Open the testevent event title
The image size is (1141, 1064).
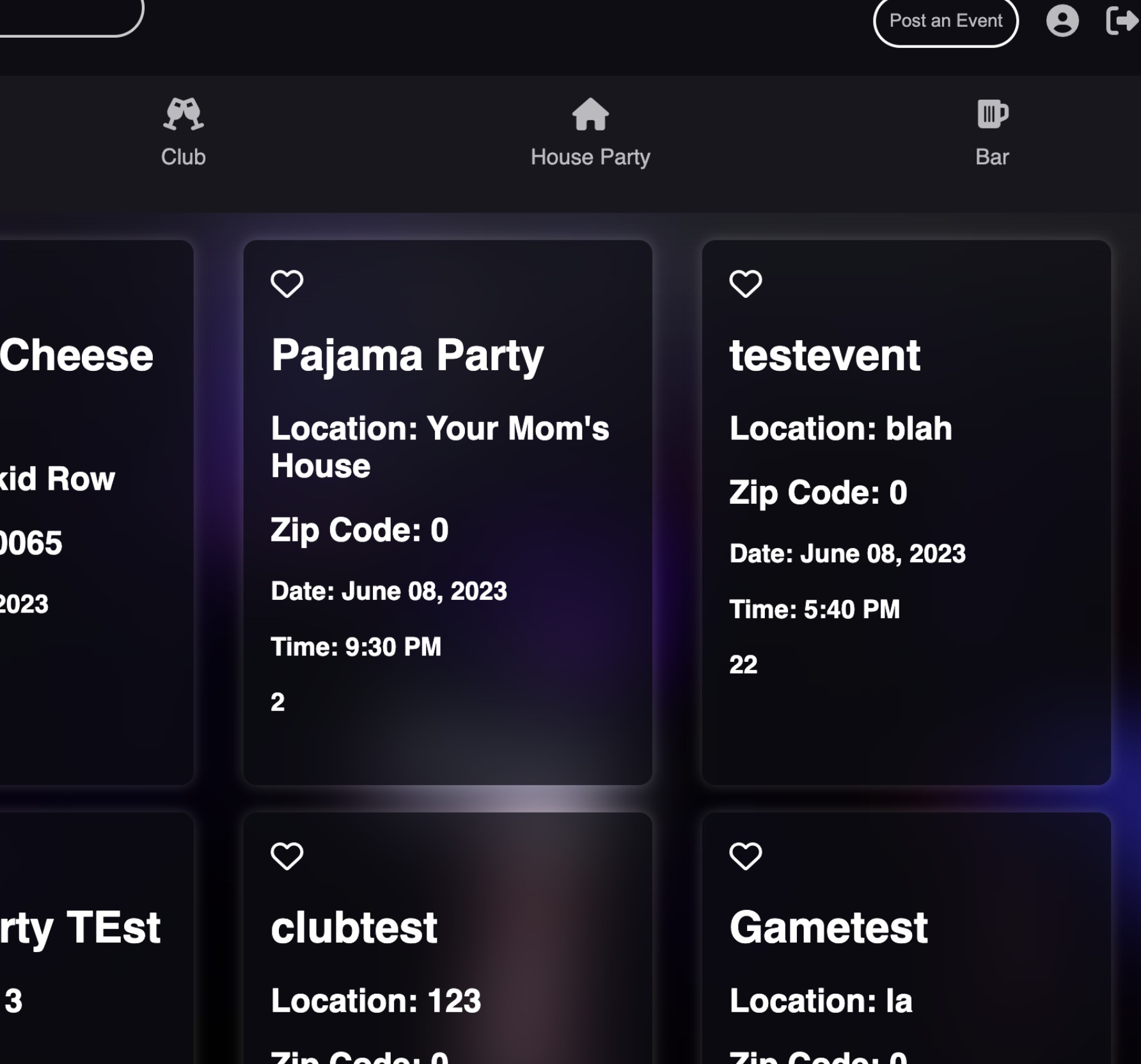(x=824, y=356)
